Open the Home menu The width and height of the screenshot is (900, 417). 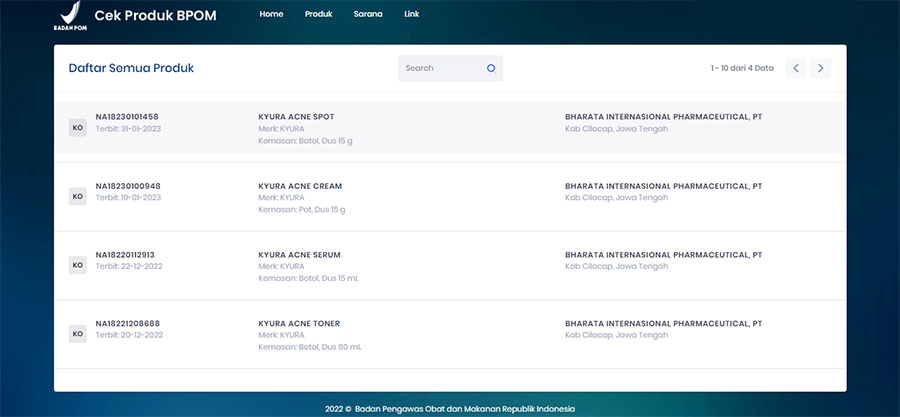(x=271, y=14)
